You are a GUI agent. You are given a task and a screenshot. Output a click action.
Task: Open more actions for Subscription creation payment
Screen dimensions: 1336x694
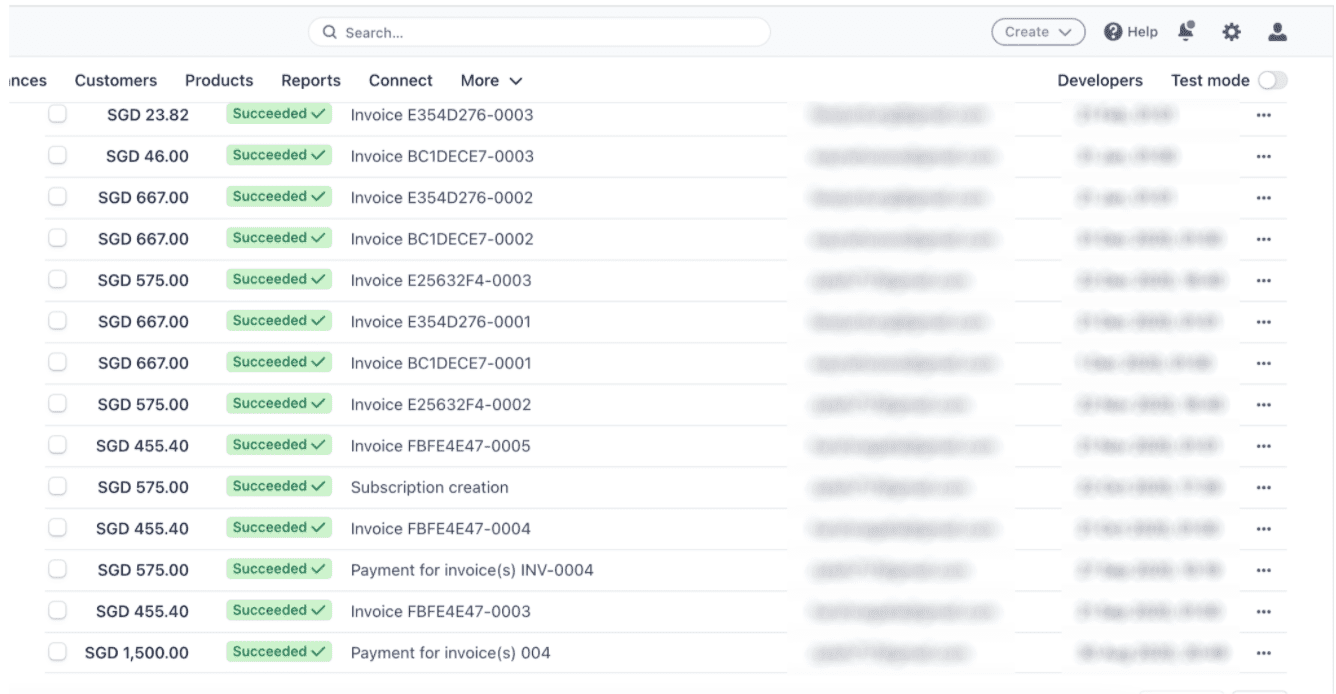tap(1263, 488)
